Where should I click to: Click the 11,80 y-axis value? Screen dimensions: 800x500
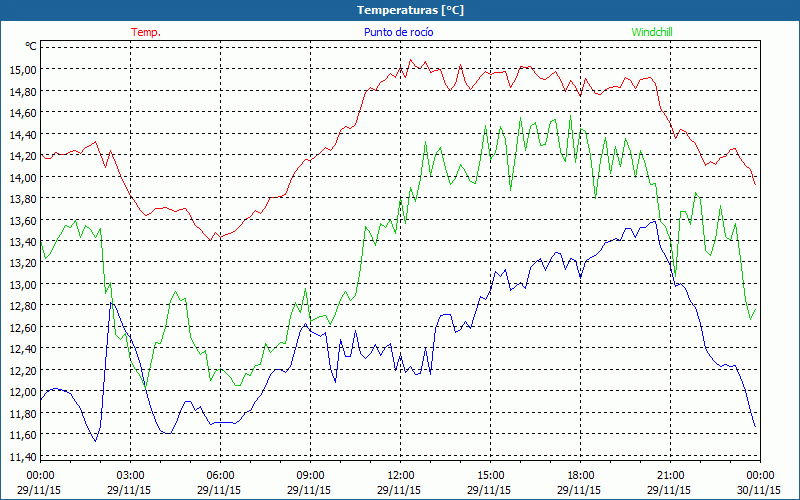23,413
